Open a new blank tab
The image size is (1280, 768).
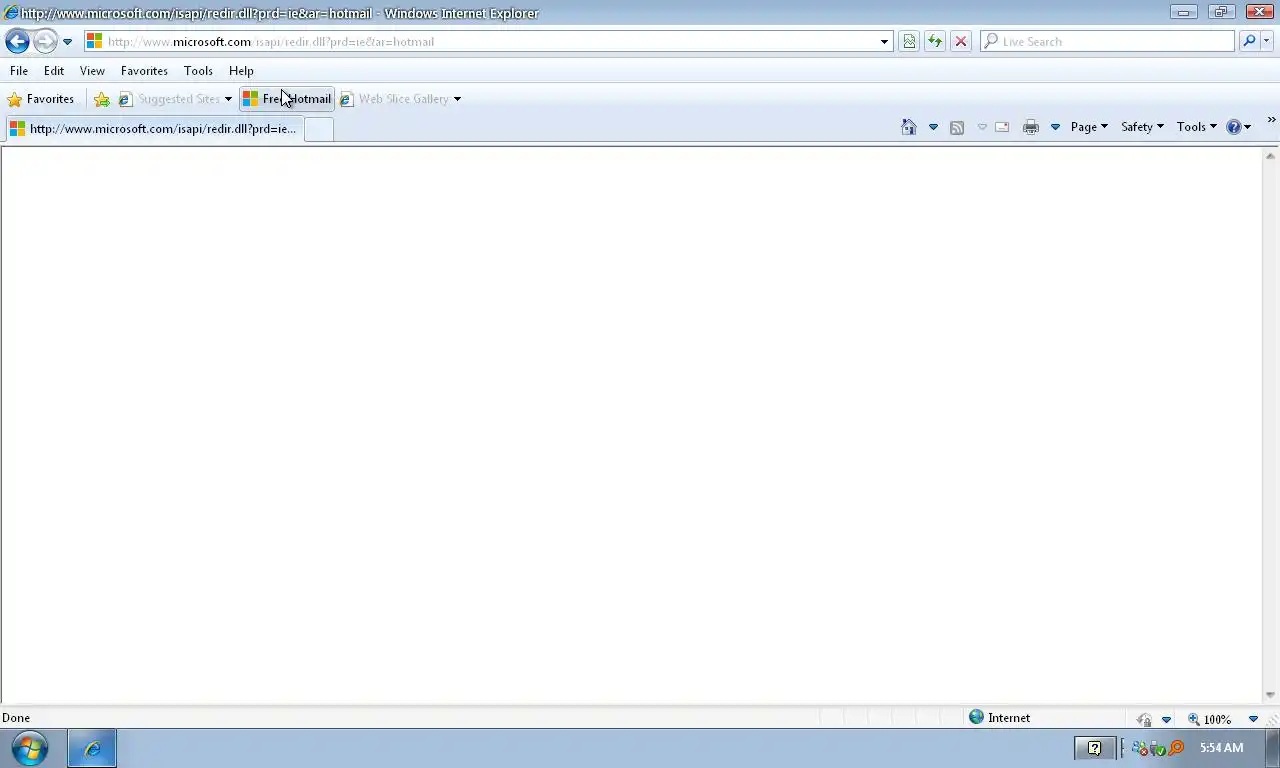318,129
